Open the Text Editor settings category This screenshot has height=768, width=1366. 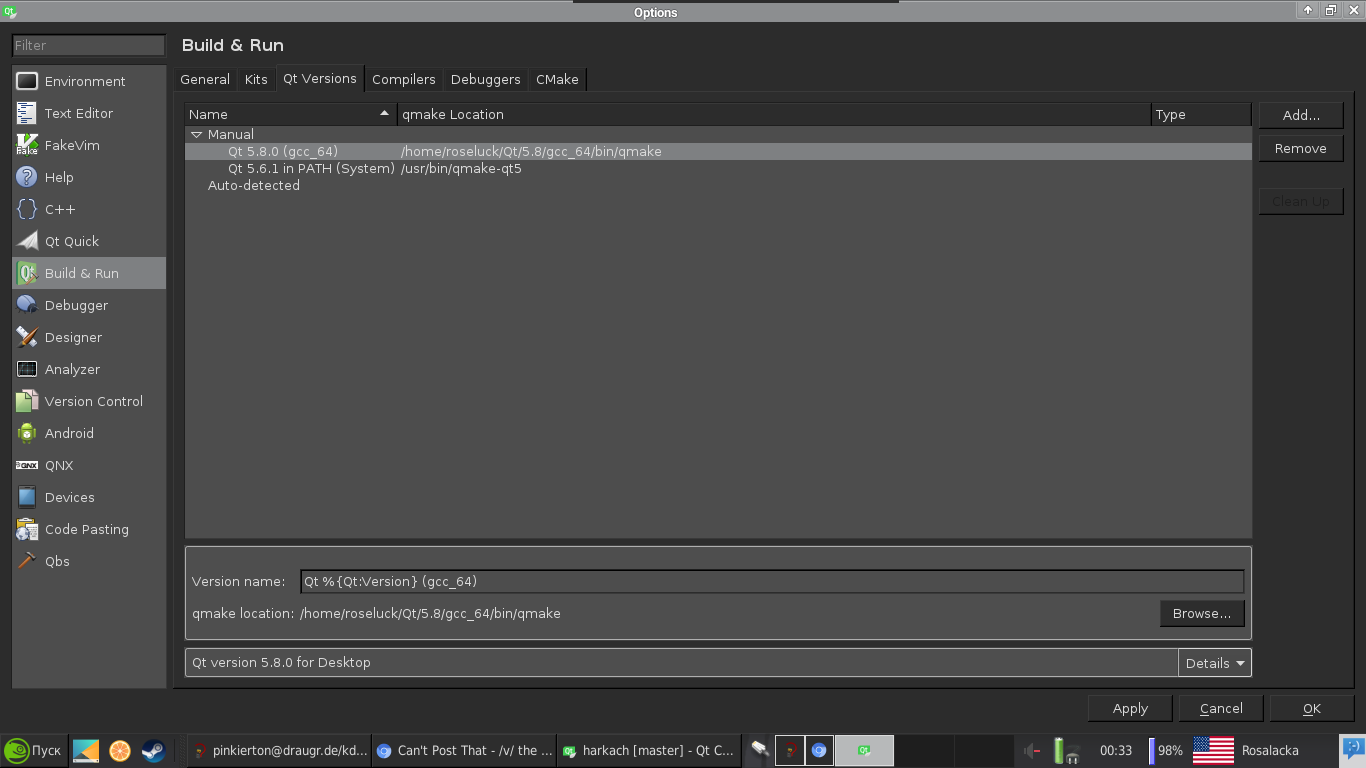coord(89,113)
